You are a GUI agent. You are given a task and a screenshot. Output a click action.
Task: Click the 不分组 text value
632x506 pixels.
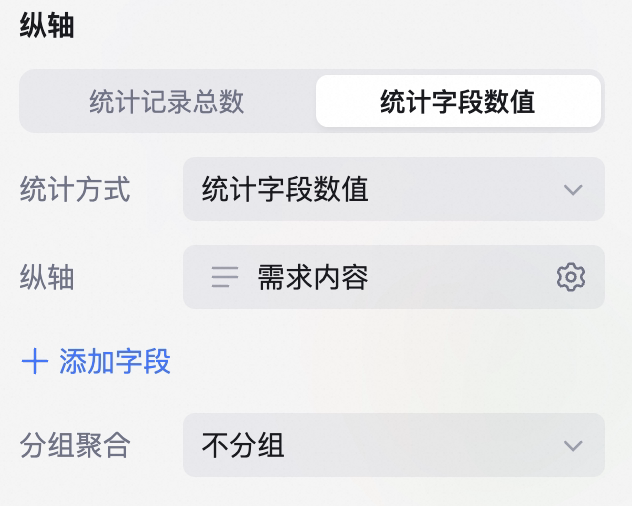243,445
